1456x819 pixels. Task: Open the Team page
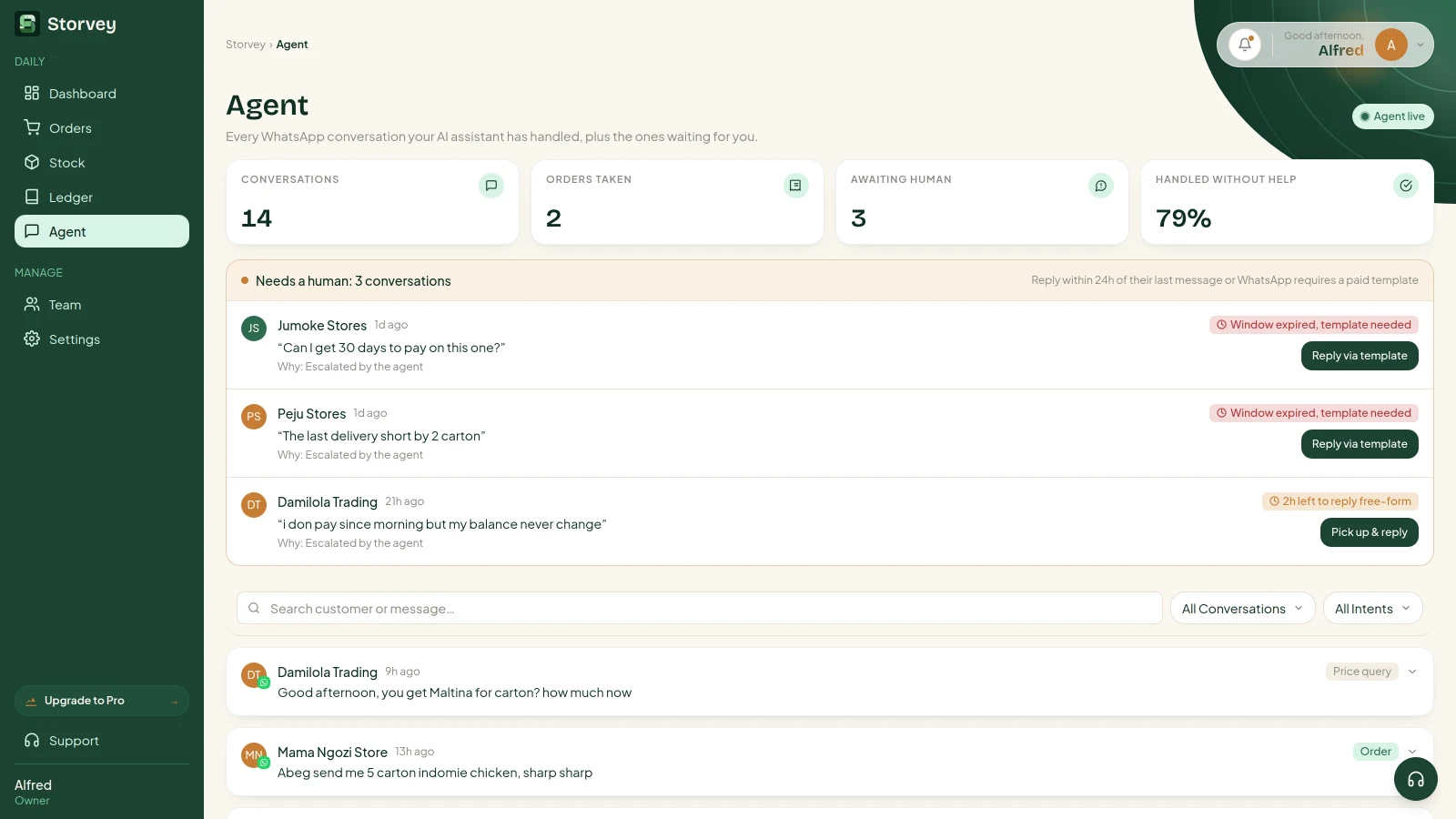click(102, 305)
